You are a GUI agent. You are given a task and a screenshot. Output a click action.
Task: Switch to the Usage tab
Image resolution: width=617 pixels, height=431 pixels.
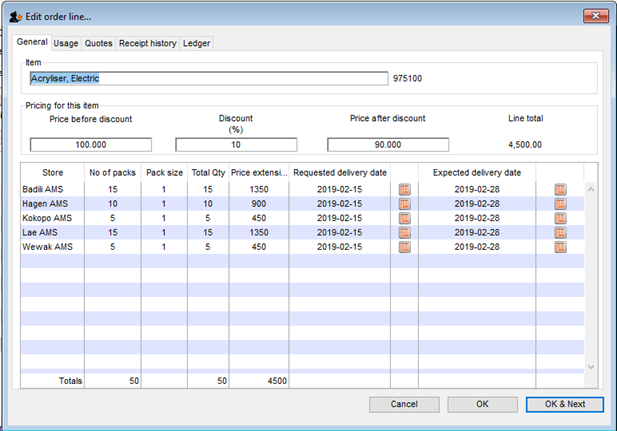(66, 43)
